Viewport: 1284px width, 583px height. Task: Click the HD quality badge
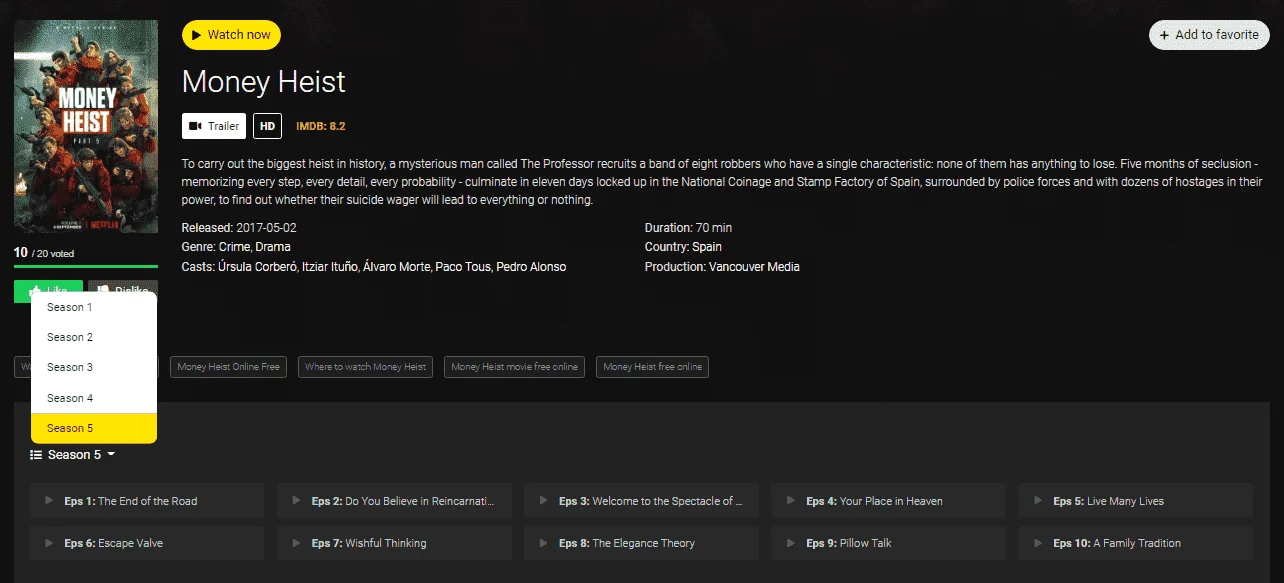(x=267, y=126)
